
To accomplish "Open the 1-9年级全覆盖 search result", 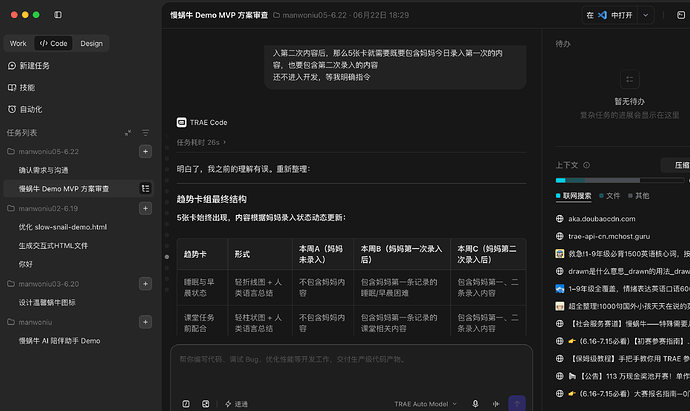I will tap(623, 289).
